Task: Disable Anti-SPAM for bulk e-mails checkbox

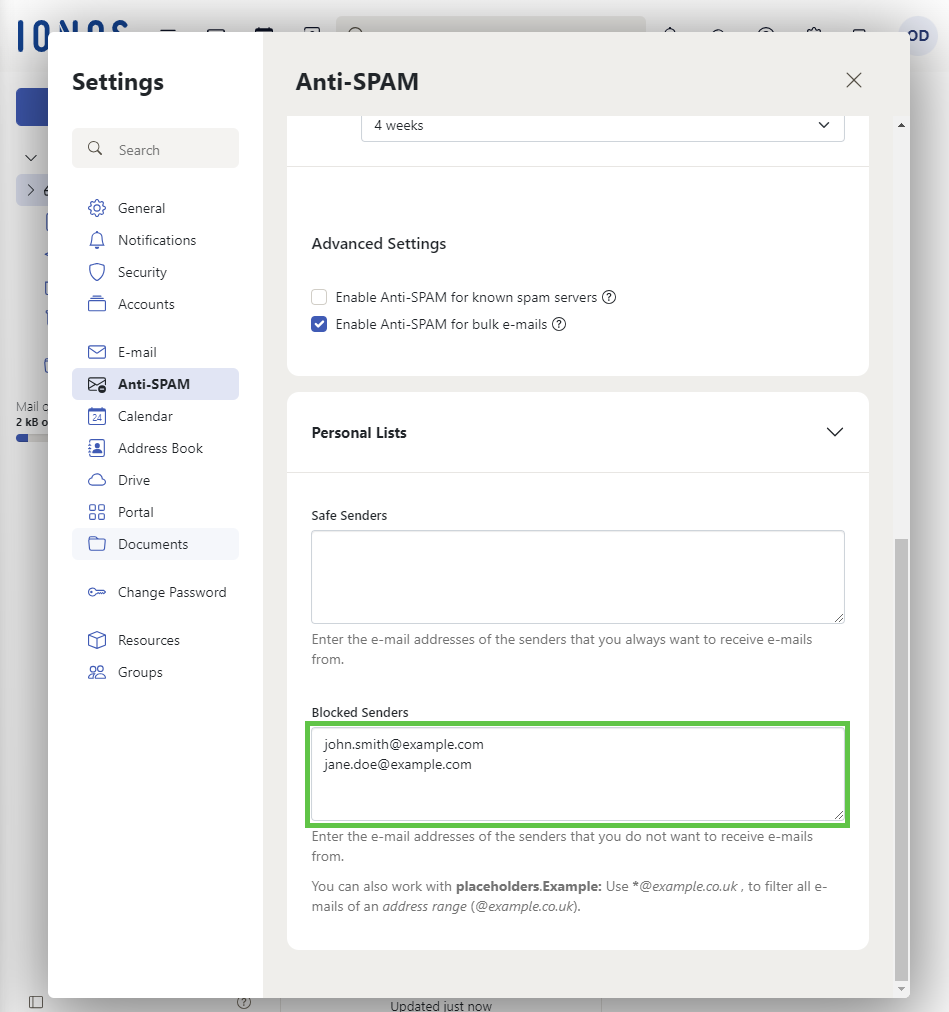Action: pyautogui.click(x=319, y=324)
